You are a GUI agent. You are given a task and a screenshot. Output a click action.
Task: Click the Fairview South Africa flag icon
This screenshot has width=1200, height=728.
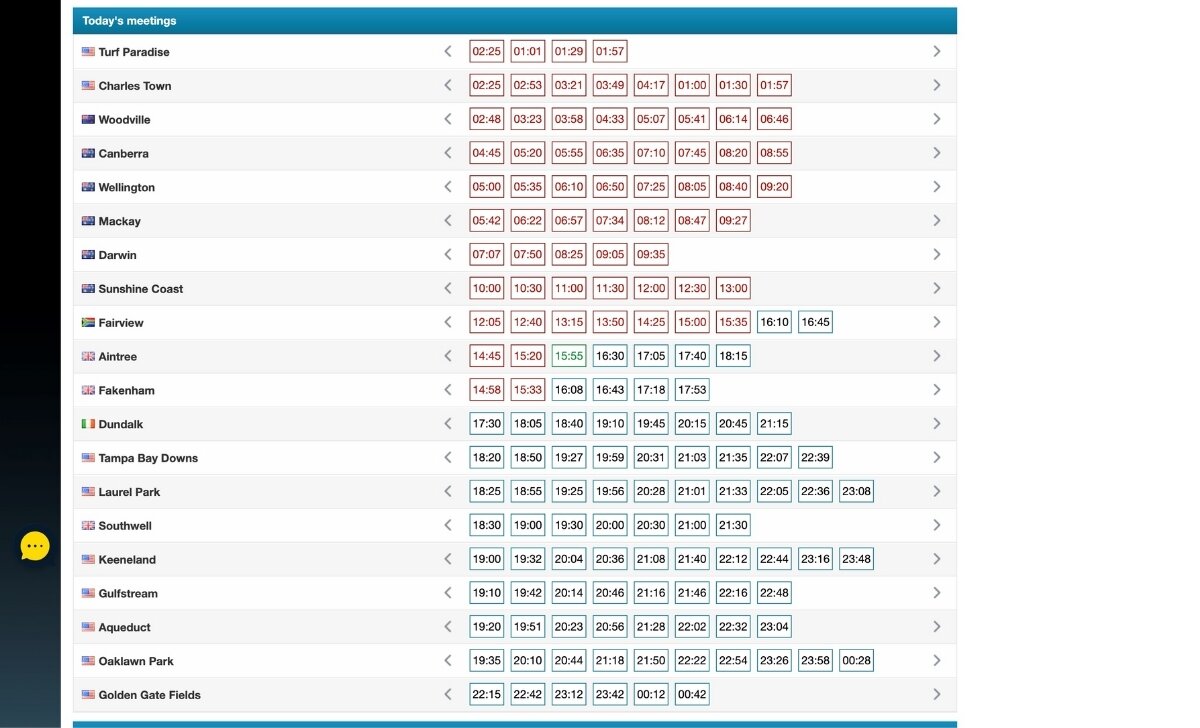pos(88,323)
